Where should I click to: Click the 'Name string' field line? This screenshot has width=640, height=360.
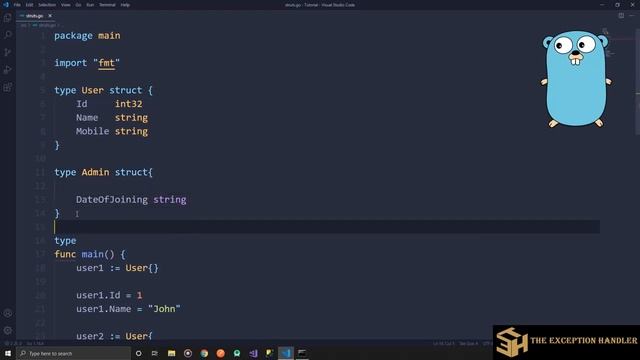tap(112, 118)
